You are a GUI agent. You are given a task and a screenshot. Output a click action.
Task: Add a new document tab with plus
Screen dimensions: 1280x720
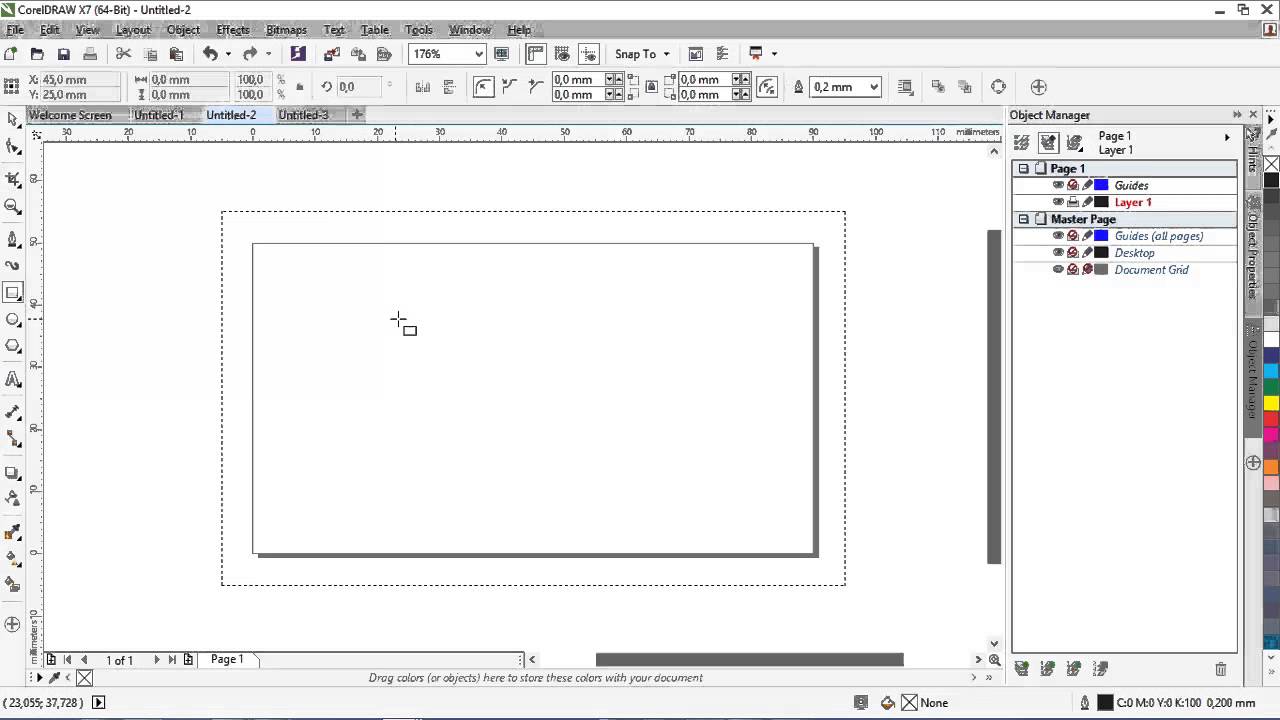pos(357,115)
